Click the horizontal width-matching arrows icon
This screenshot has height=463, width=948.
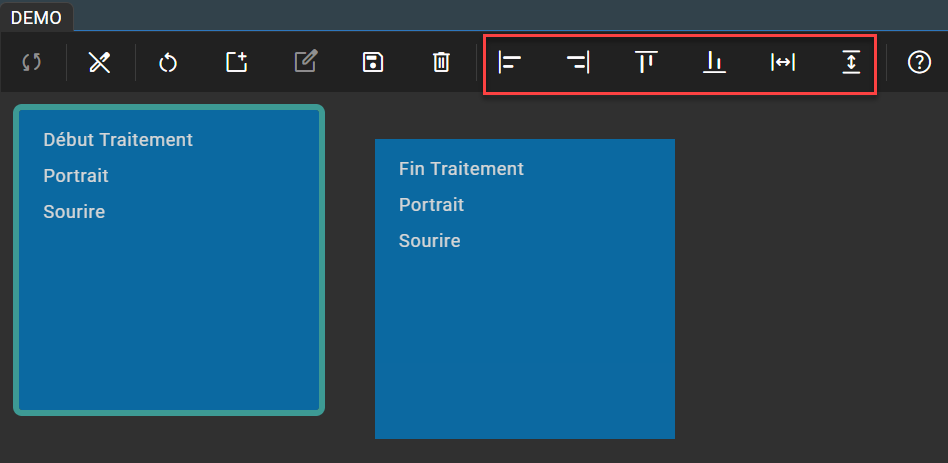coord(782,62)
